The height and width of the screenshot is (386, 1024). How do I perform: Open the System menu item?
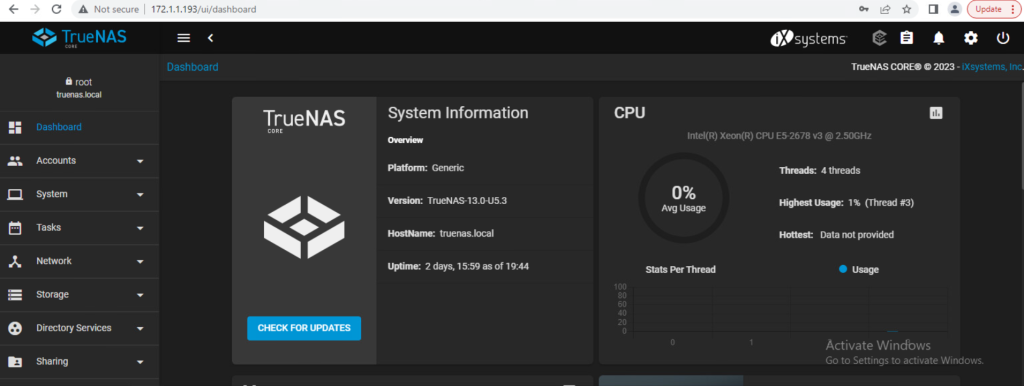pos(80,194)
